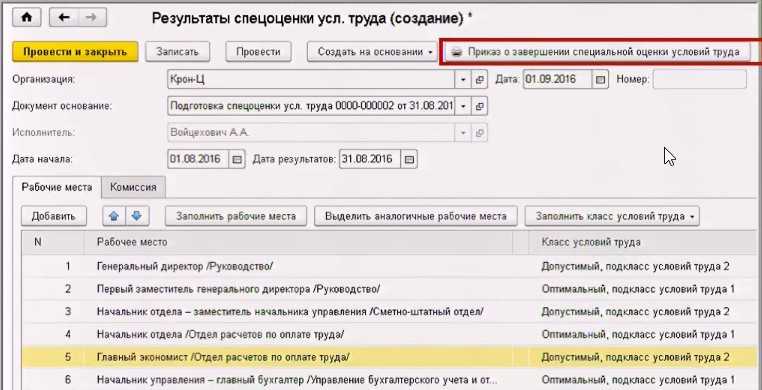Move row up with blue arrow
This screenshot has width=762, height=390.
(114, 216)
